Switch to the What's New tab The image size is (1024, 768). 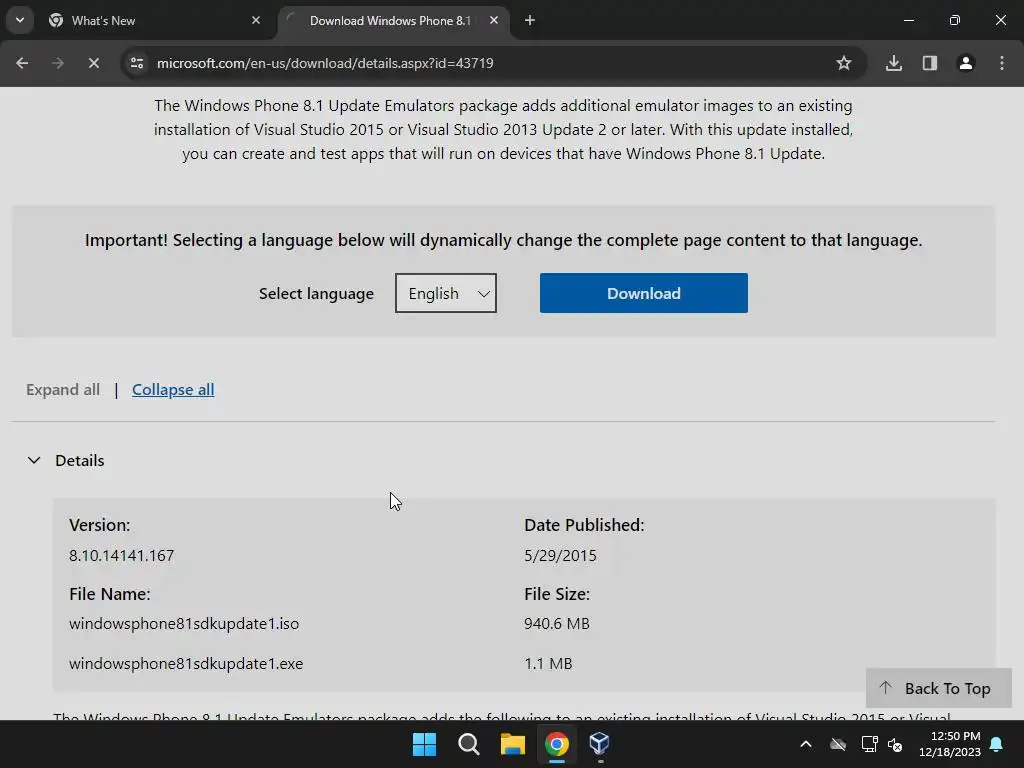click(154, 21)
